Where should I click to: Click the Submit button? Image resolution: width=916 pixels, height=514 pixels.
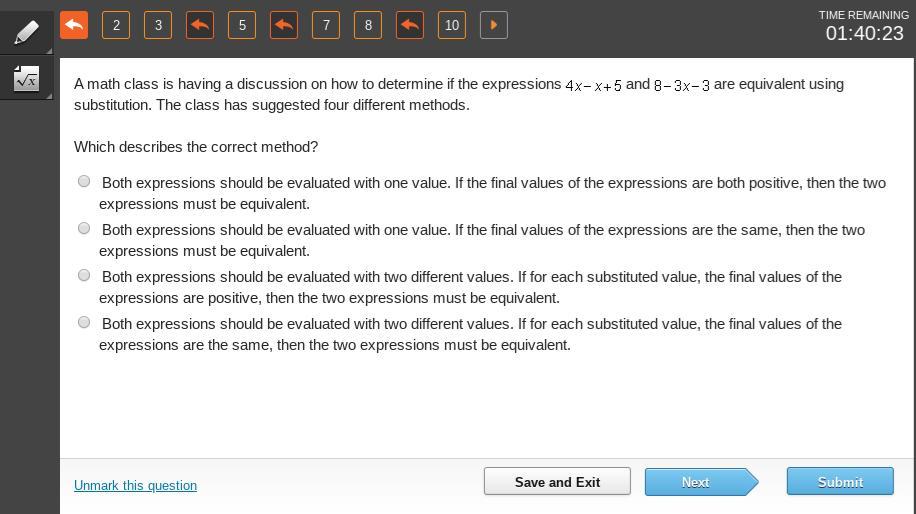(x=839, y=481)
